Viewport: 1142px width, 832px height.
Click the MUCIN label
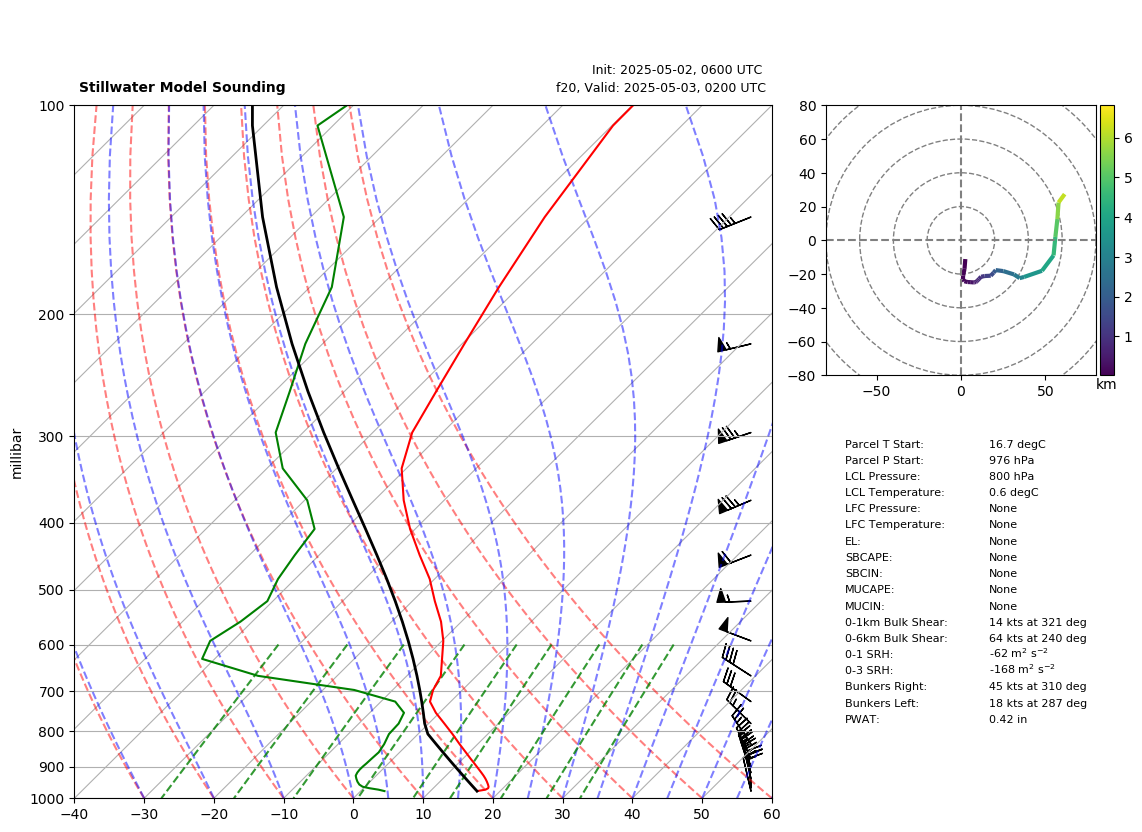pos(865,606)
